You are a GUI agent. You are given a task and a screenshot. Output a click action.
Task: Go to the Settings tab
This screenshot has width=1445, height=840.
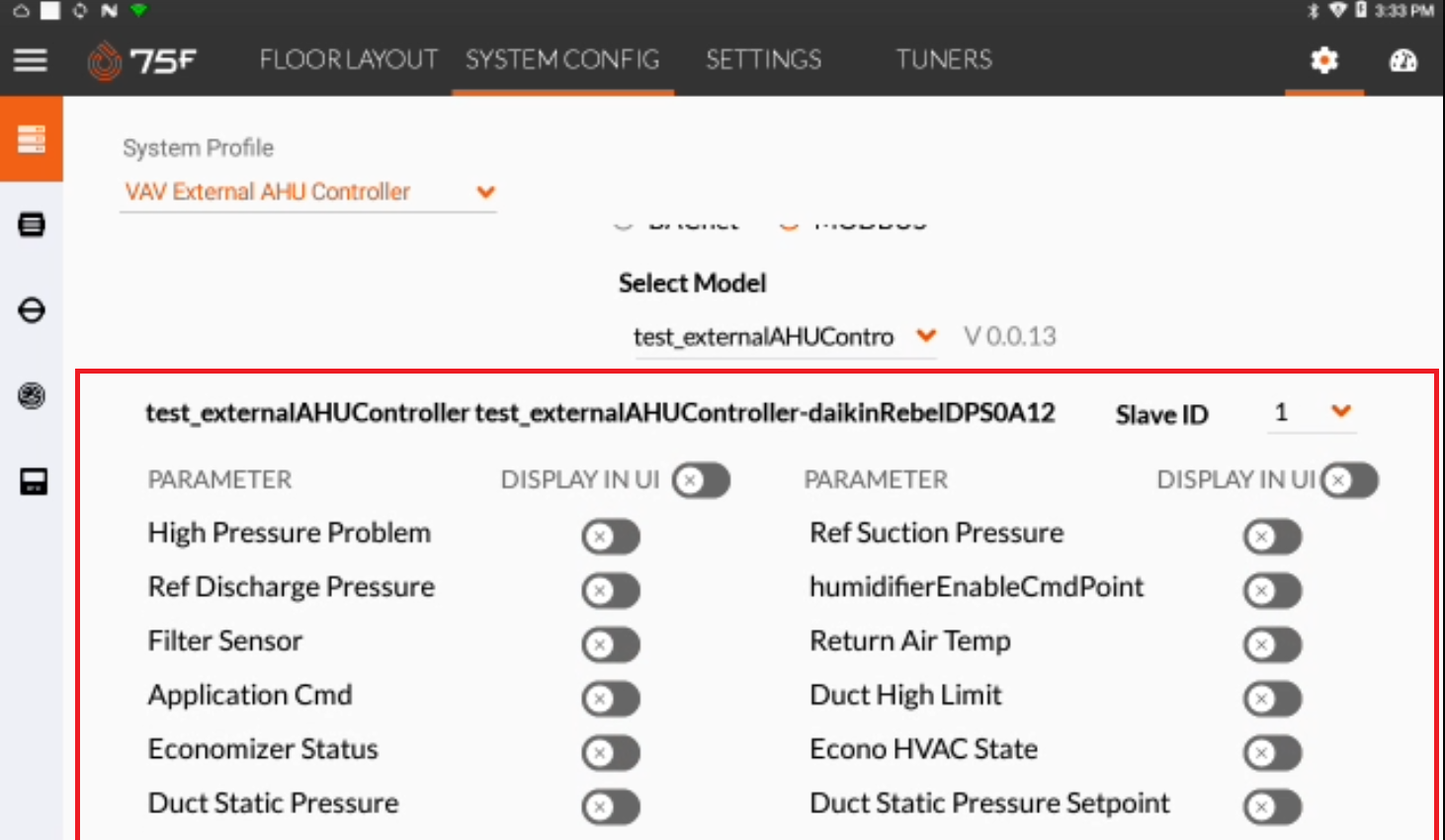763,59
